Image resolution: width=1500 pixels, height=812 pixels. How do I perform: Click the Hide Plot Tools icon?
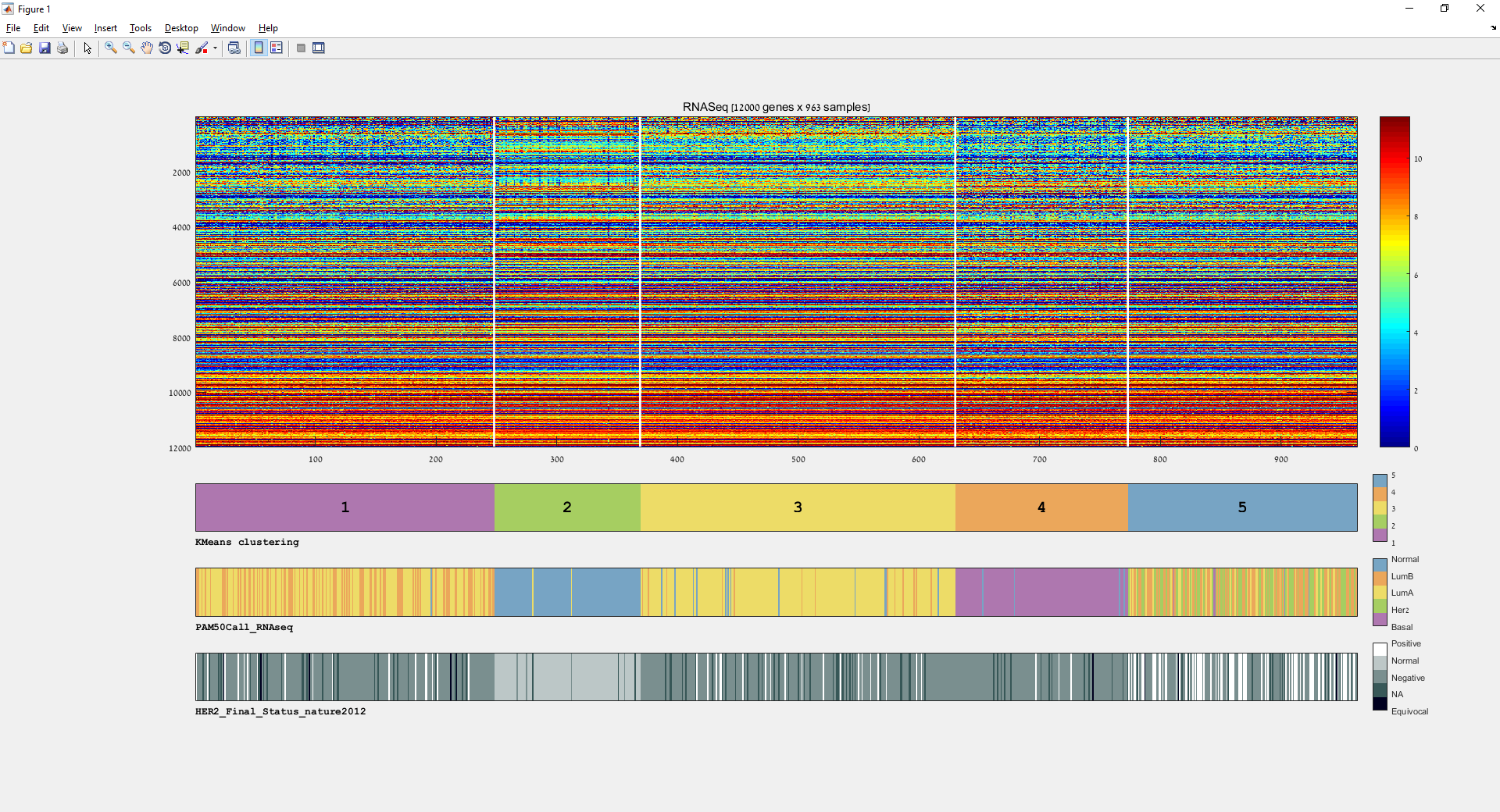pos(301,48)
